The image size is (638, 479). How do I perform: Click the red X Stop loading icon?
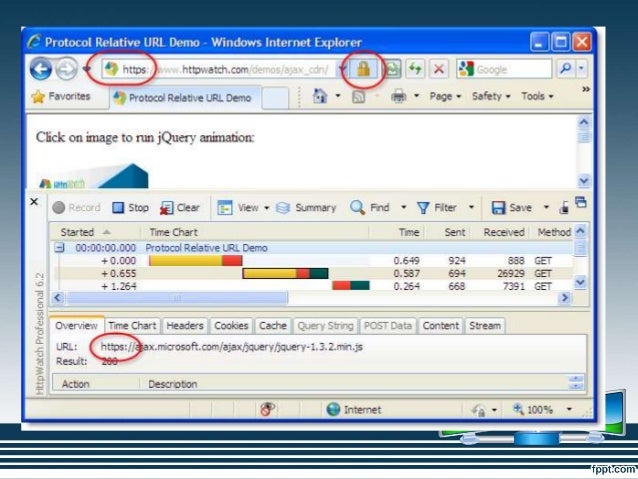point(439,69)
